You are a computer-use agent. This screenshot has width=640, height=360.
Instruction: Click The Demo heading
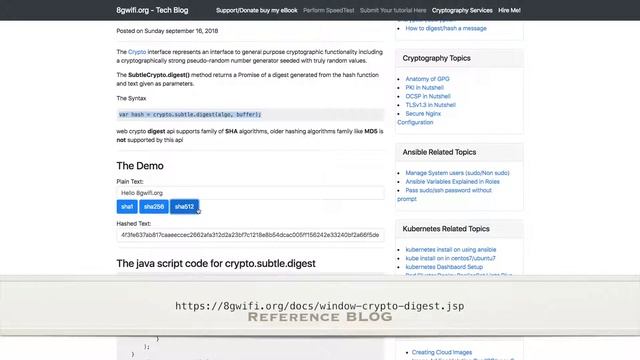(x=140, y=166)
